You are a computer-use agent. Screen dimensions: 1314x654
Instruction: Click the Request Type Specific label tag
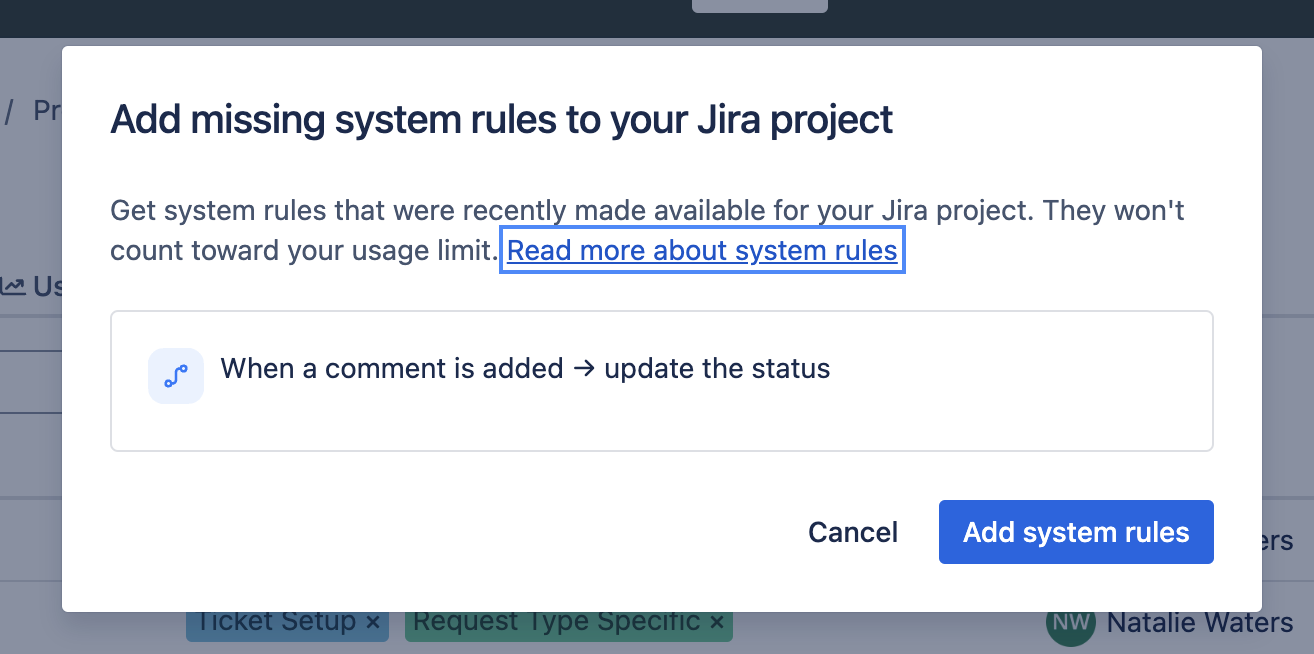coord(569,622)
